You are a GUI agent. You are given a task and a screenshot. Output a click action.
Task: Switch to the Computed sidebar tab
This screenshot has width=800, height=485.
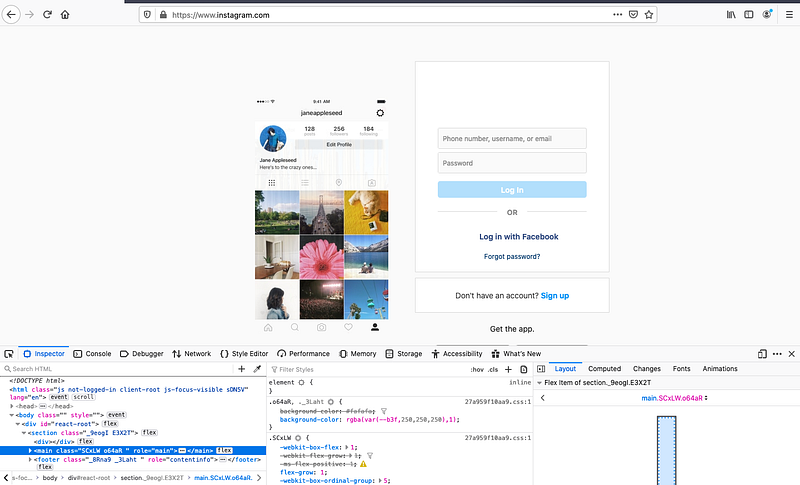(605, 369)
